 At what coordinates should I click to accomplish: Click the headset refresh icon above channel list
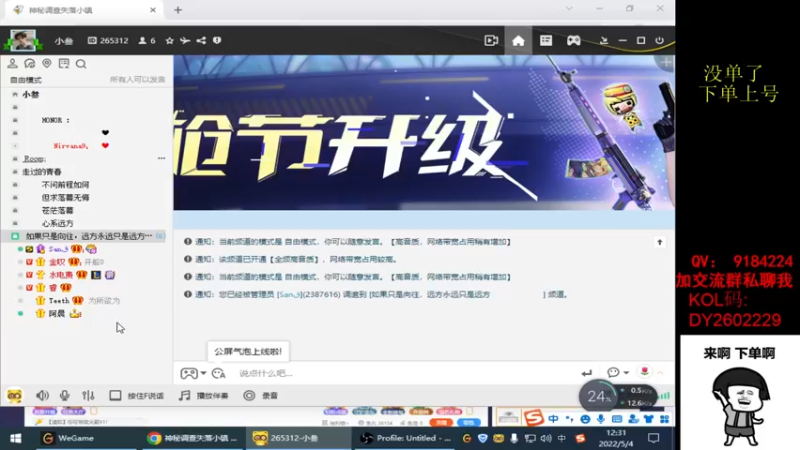tap(30, 63)
